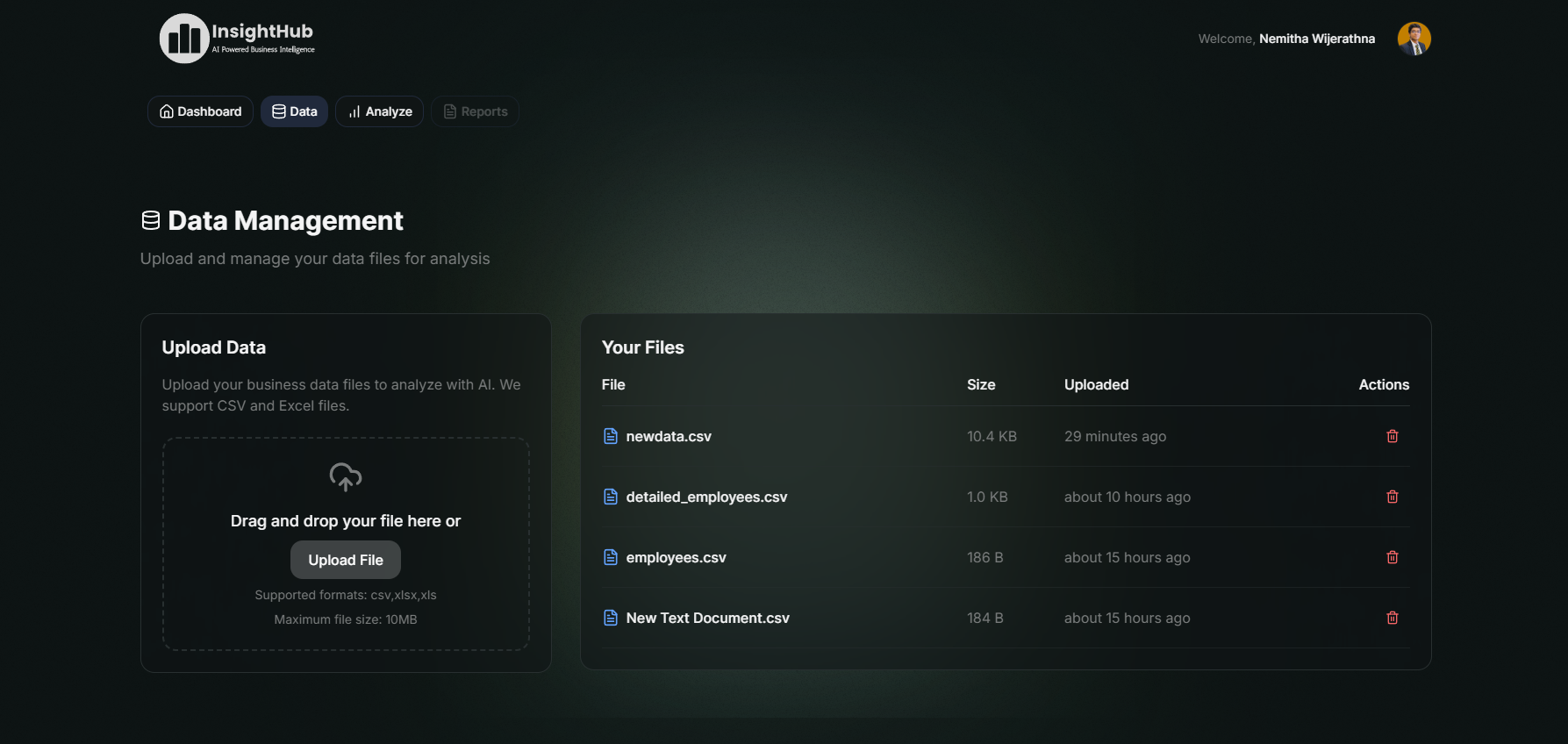Delete employees.csv with trash icon
This screenshot has height=744, width=1568.
pos(1392,557)
